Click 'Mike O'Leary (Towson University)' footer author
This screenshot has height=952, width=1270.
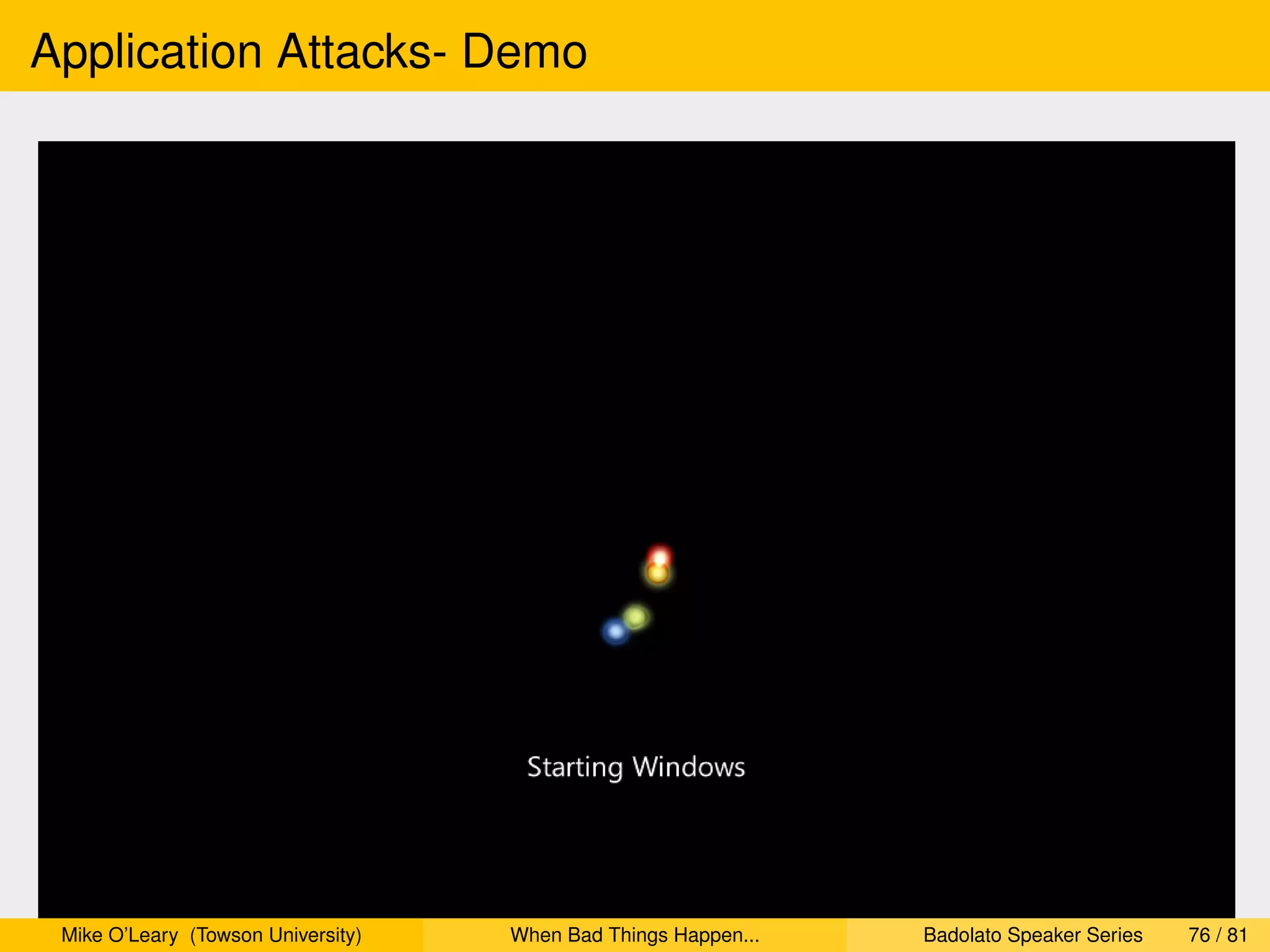pos(211,935)
